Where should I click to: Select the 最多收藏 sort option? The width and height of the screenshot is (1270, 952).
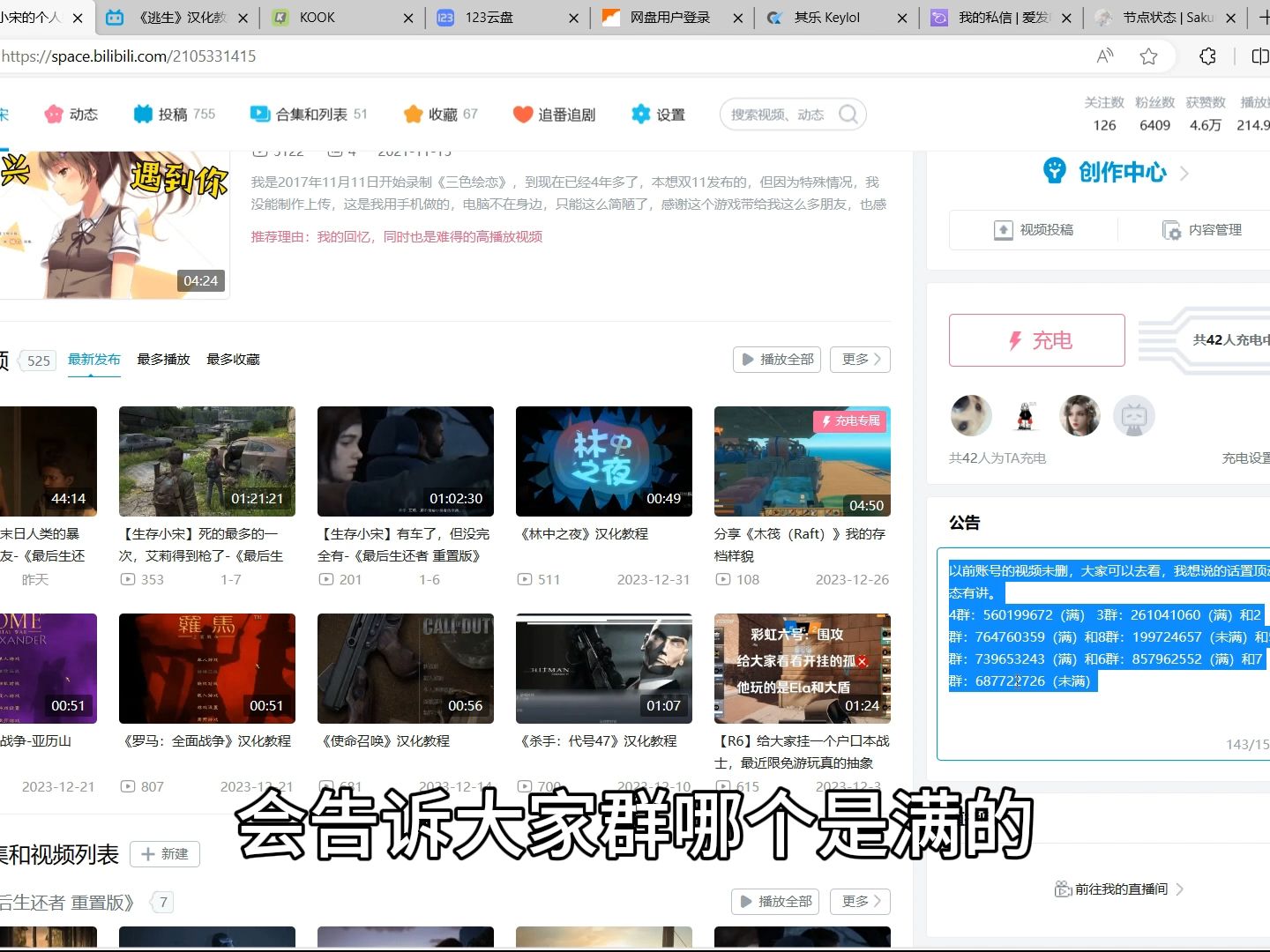(233, 360)
